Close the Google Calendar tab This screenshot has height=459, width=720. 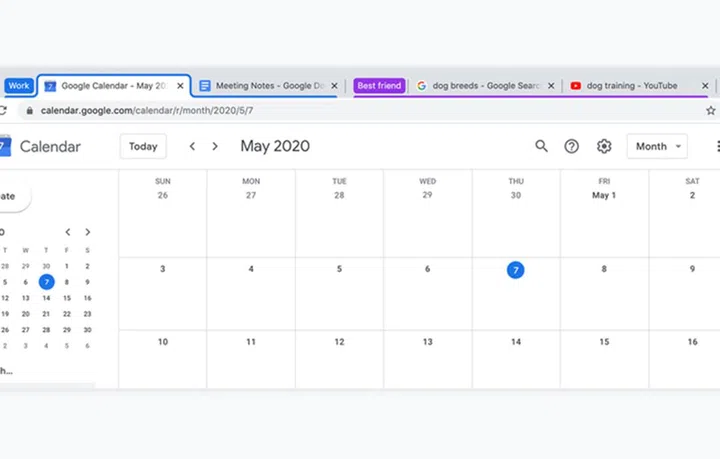180,86
